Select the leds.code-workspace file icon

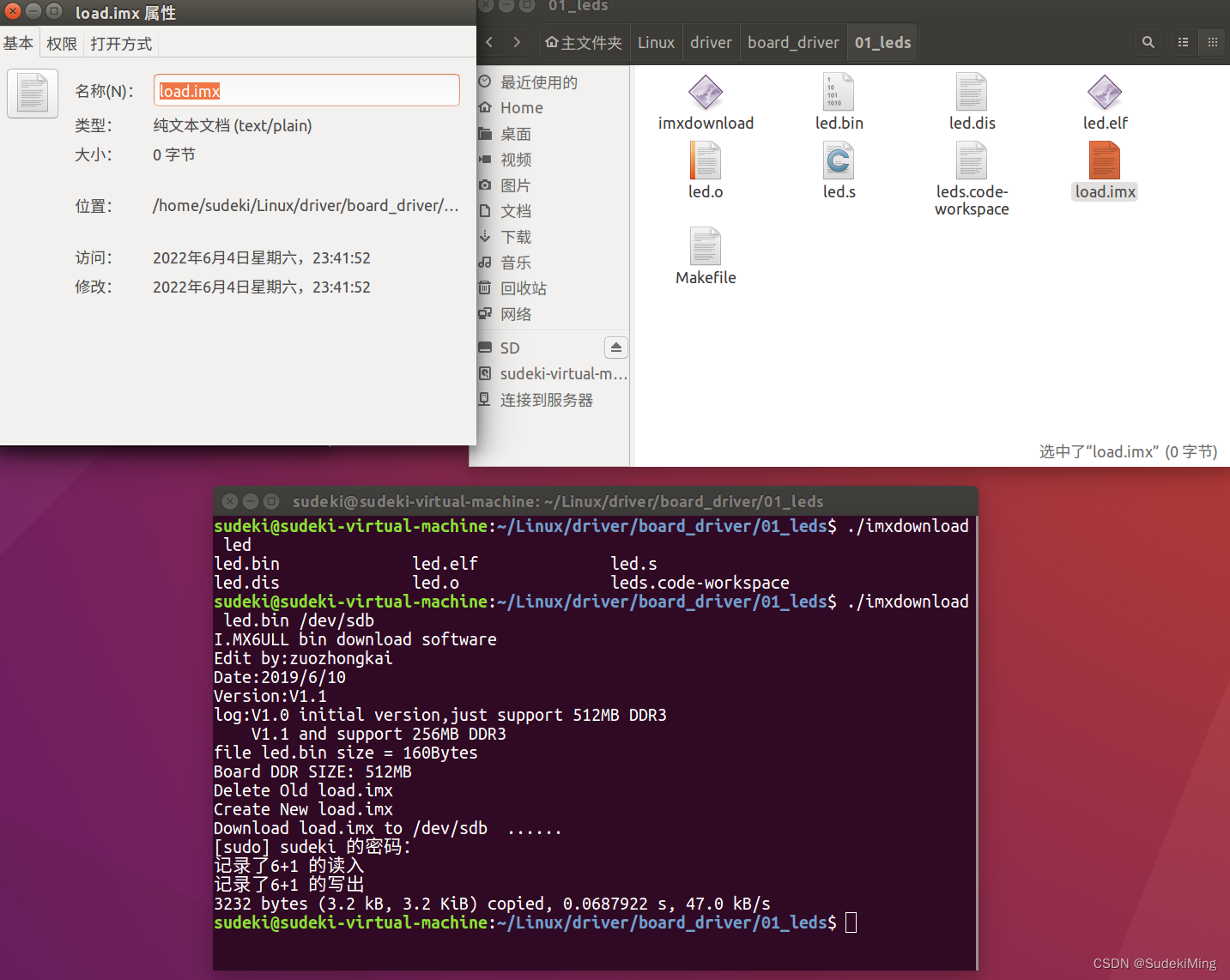(x=972, y=161)
